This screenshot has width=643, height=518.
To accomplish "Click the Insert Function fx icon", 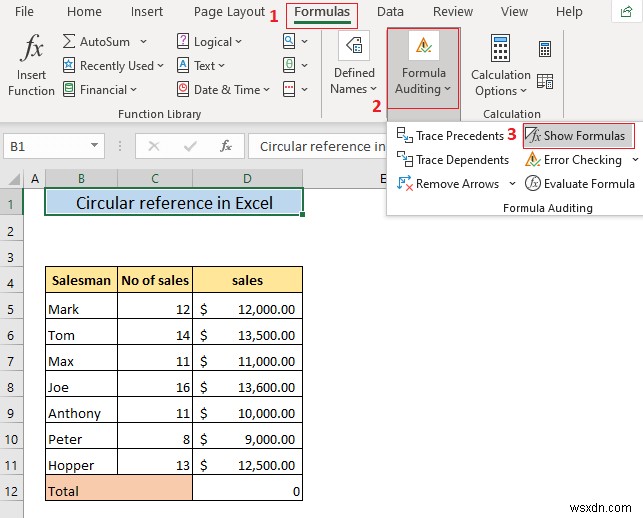I will [x=32, y=48].
